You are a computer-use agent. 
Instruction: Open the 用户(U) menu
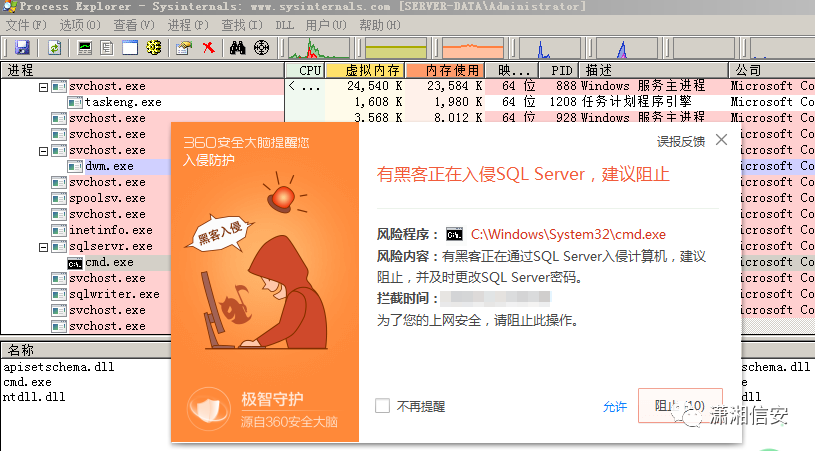coord(326,25)
